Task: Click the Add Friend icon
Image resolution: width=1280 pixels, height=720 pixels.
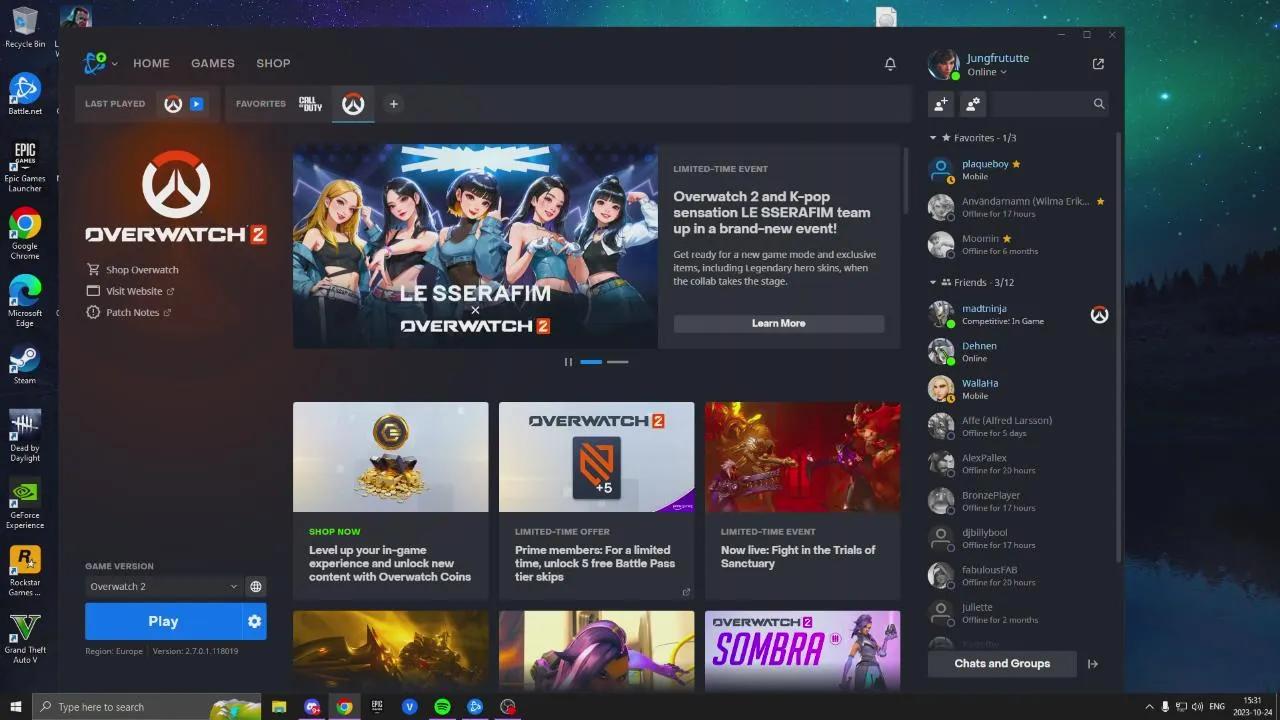Action: click(941, 104)
